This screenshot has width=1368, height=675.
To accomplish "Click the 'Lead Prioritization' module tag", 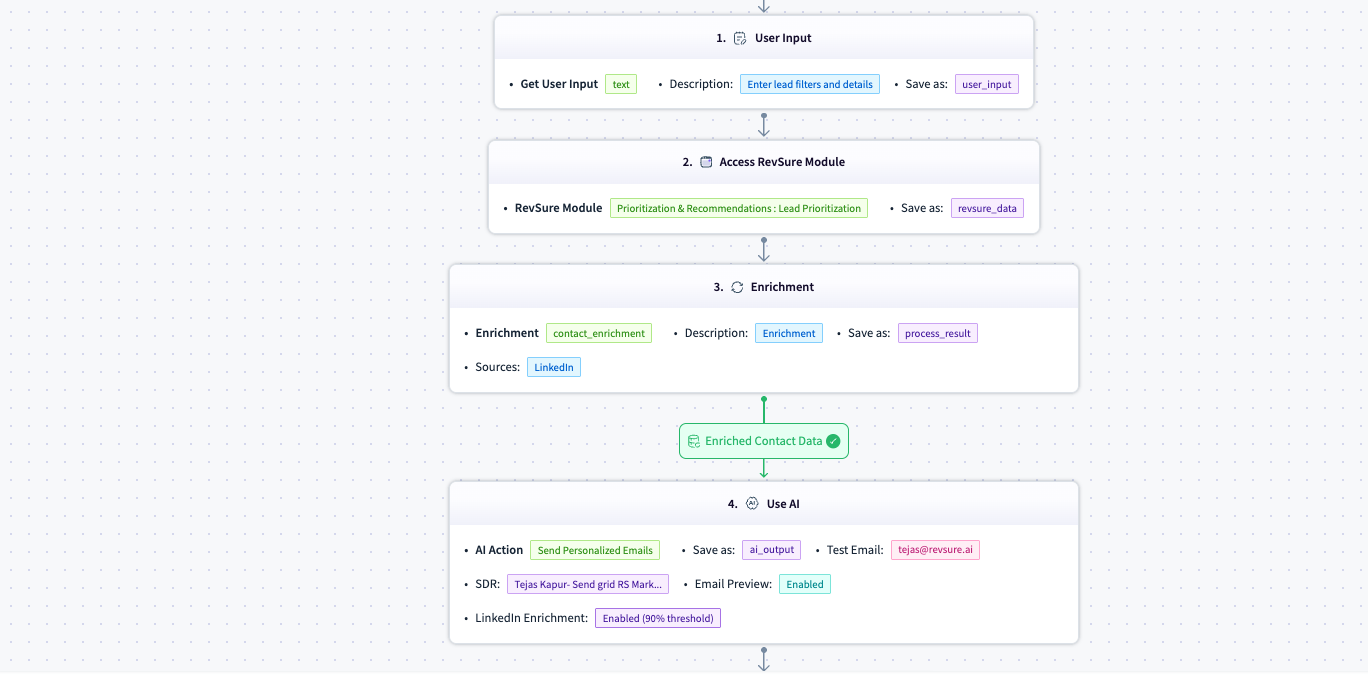I will [739, 208].
